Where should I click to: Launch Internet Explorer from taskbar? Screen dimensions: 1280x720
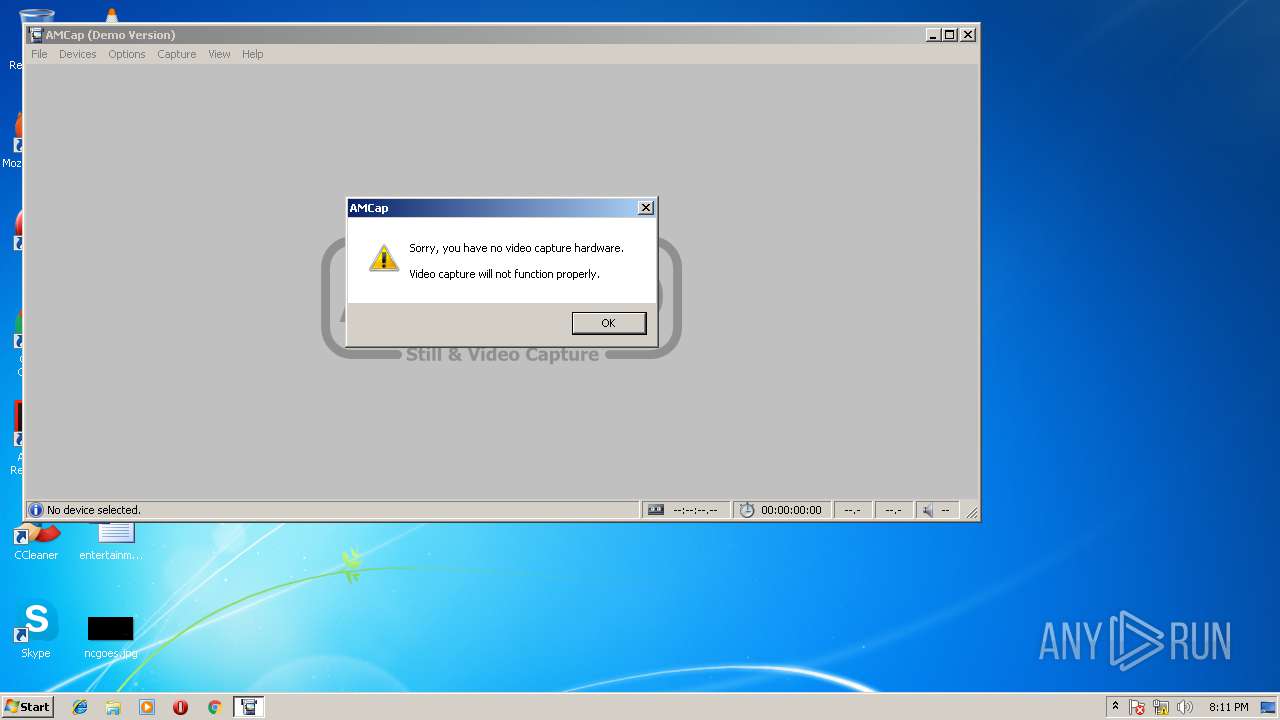[x=80, y=707]
